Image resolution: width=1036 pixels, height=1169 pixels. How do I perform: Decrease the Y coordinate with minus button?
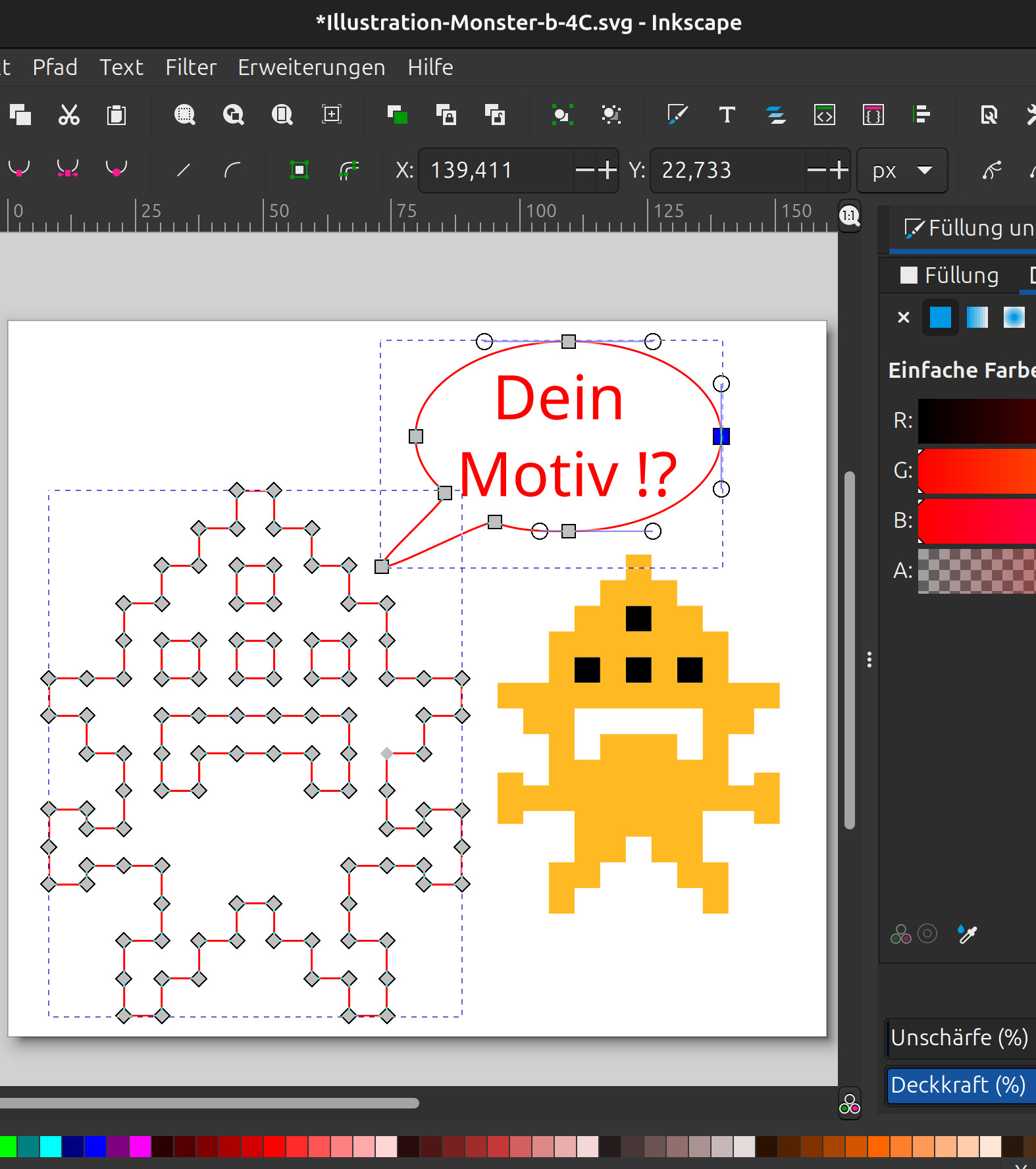816,170
